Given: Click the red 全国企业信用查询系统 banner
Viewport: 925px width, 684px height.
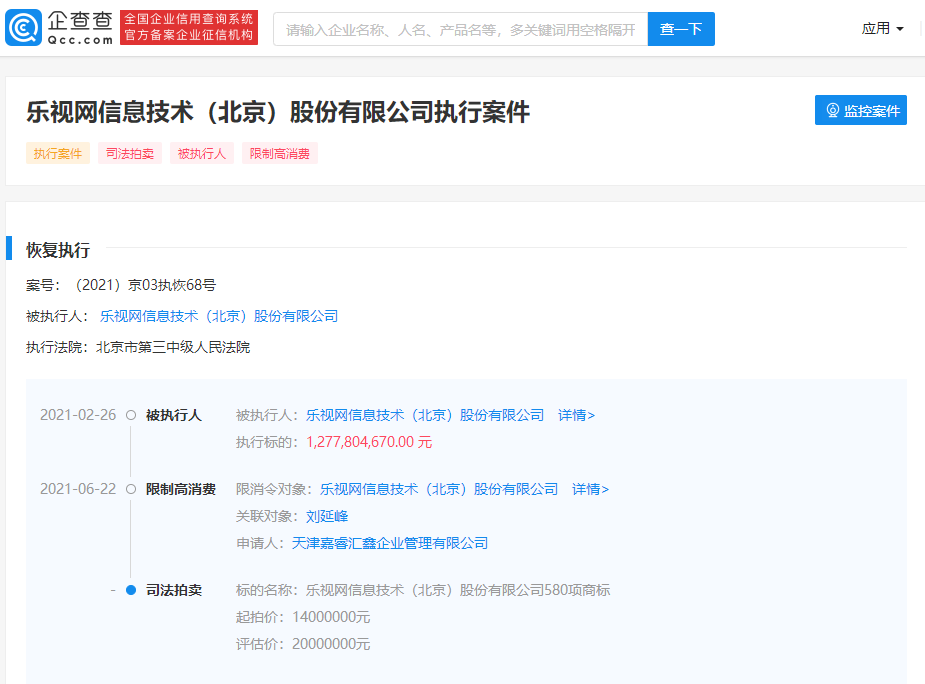Looking at the screenshot, I should [x=189, y=28].
